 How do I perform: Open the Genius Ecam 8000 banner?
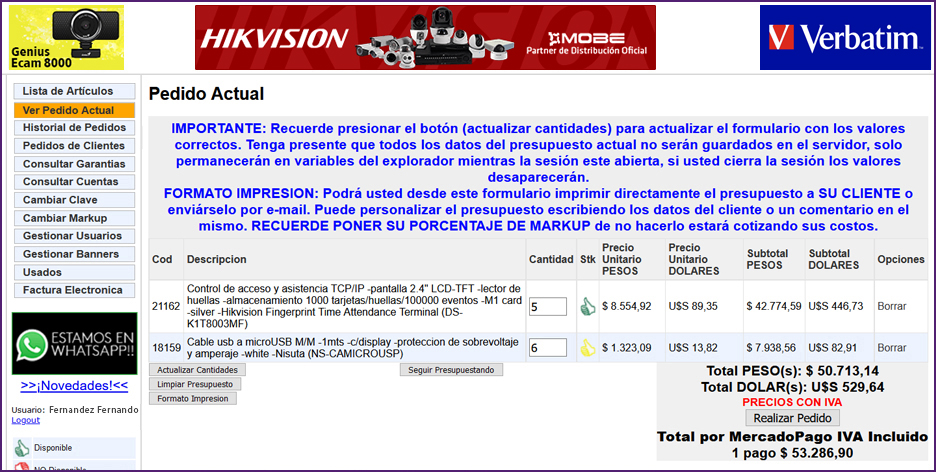pos(66,38)
